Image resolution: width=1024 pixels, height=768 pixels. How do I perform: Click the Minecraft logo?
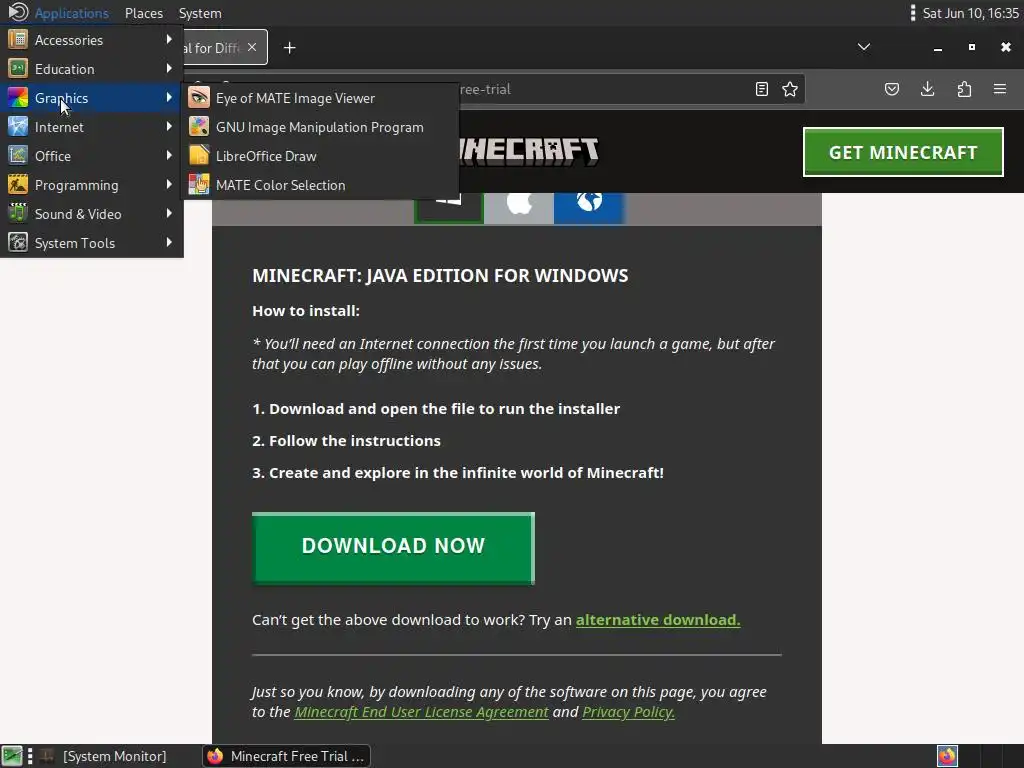click(x=529, y=152)
